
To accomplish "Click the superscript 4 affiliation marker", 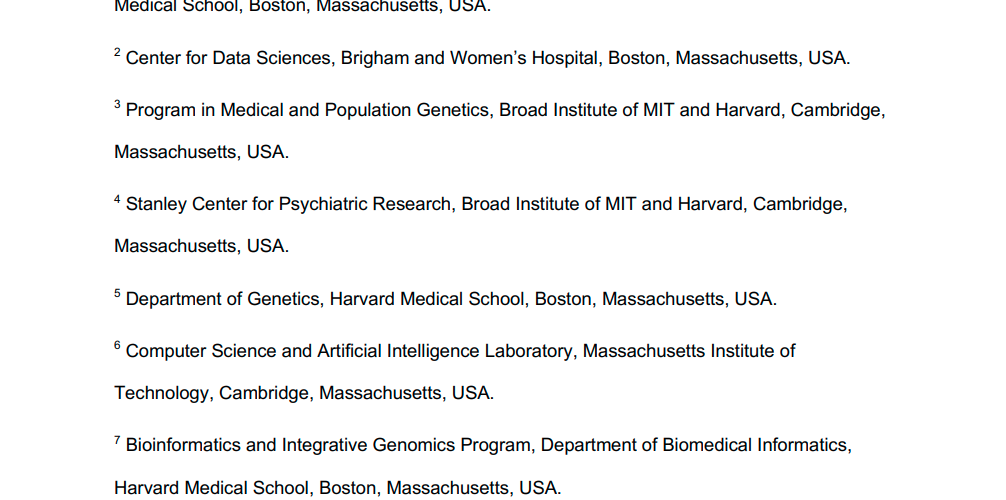I will tap(117, 199).
